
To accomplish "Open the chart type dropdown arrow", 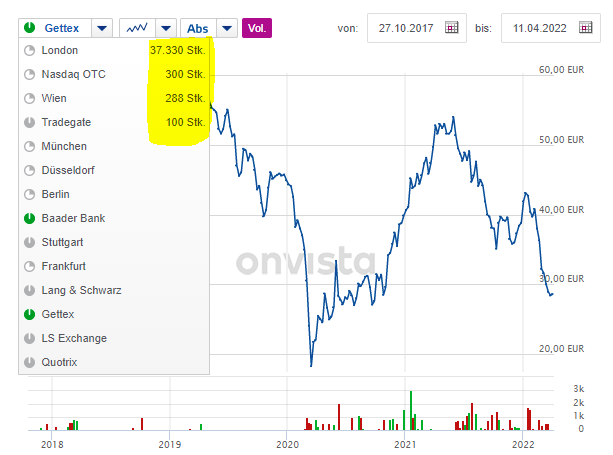I will tap(165, 28).
